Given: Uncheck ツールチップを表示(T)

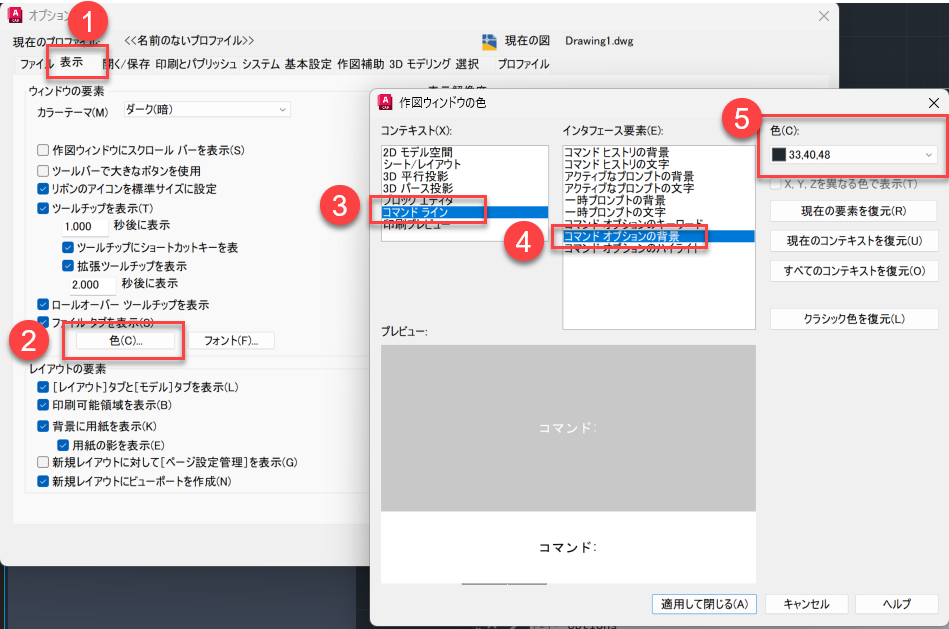Looking at the screenshot, I should click(x=43, y=208).
